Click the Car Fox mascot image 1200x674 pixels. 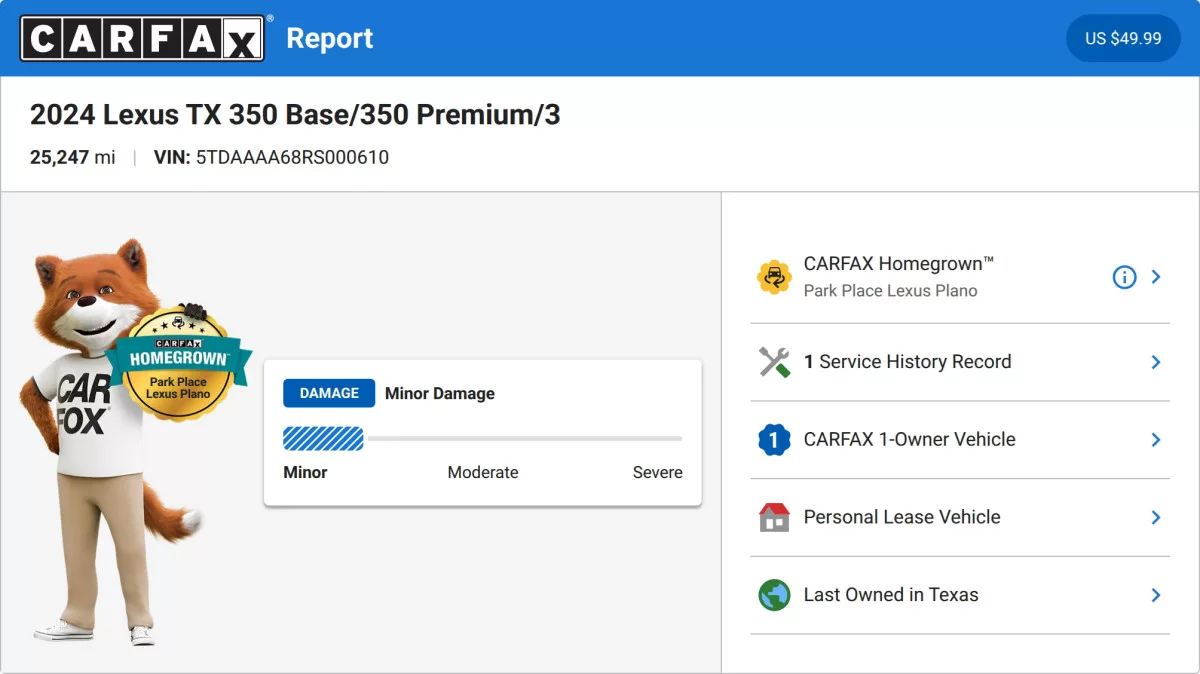coord(112,441)
